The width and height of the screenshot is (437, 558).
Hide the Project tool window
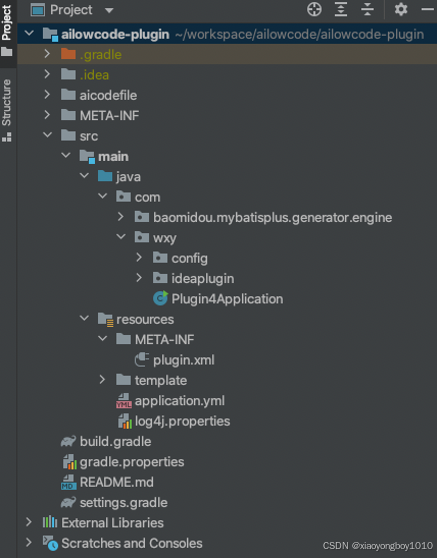(x=428, y=10)
